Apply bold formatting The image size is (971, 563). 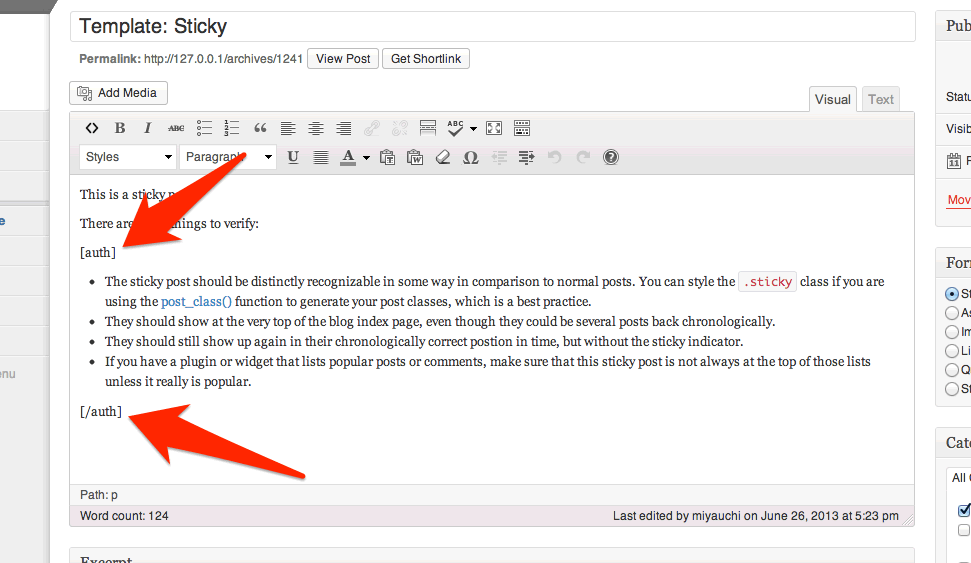(120, 128)
